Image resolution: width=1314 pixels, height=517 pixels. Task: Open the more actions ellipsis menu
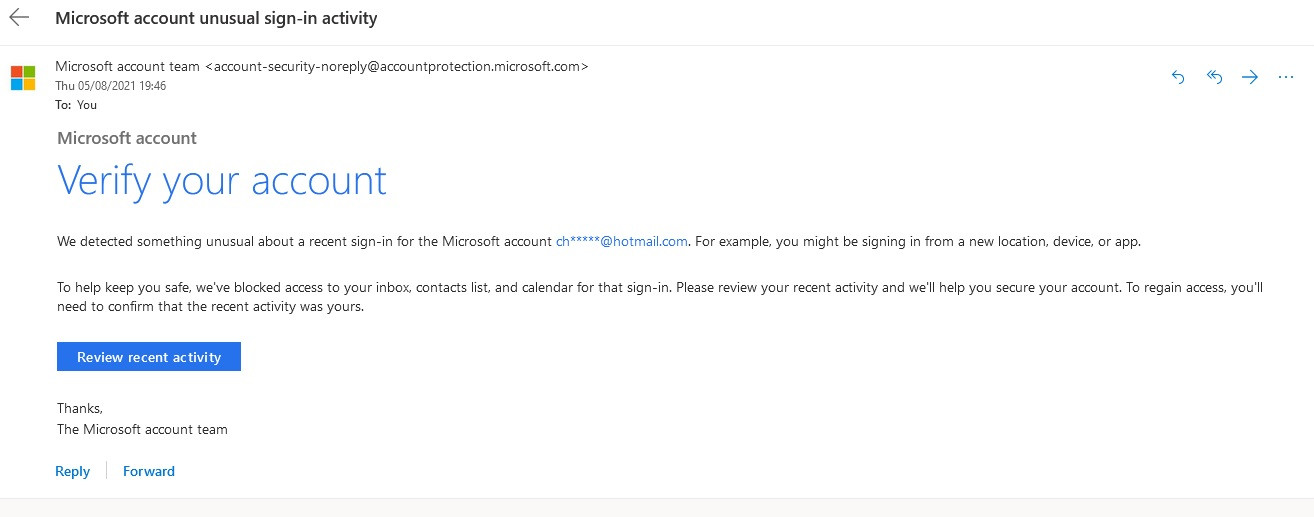click(1286, 77)
